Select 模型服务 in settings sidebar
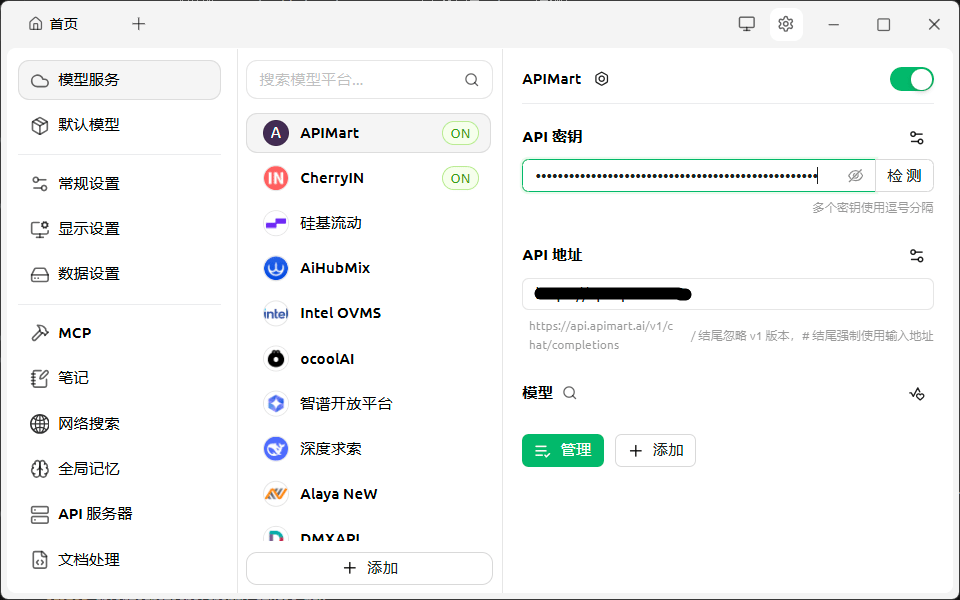Viewport: 960px width, 600px height. [119, 80]
